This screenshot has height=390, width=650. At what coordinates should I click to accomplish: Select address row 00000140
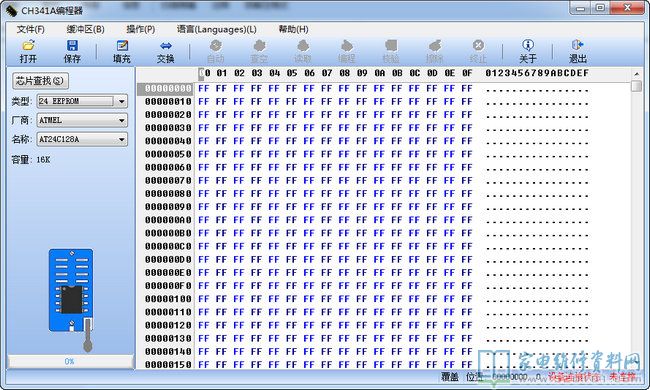point(168,351)
